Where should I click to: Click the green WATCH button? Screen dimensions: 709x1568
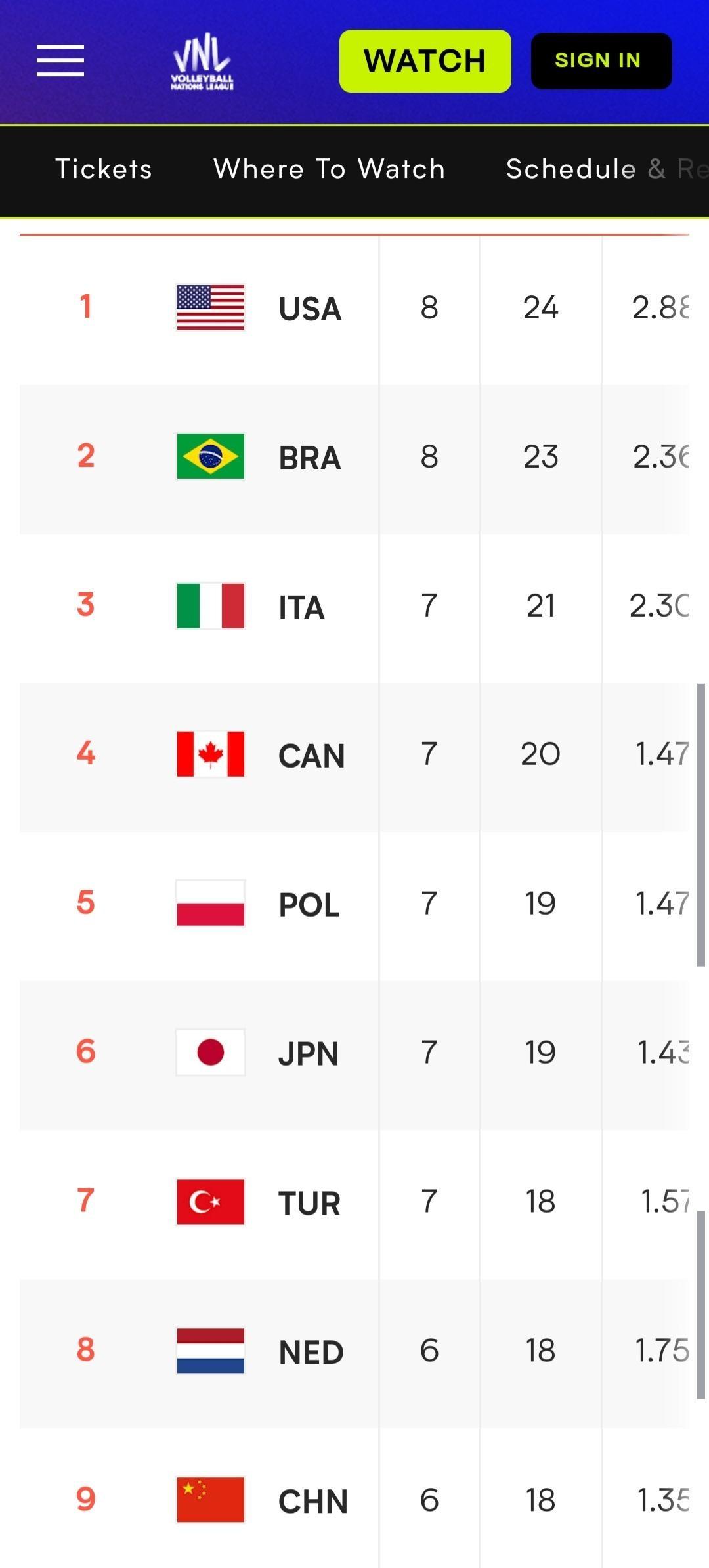(x=425, y=61)
